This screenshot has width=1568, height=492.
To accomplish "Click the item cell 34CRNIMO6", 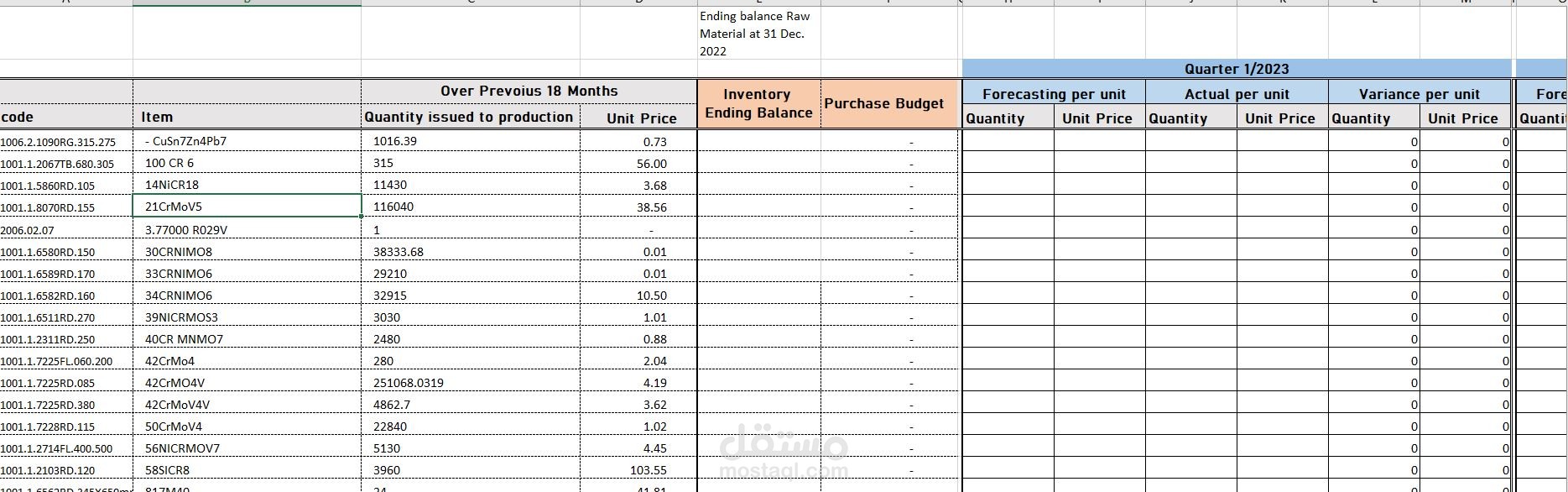I will point(247,295).
